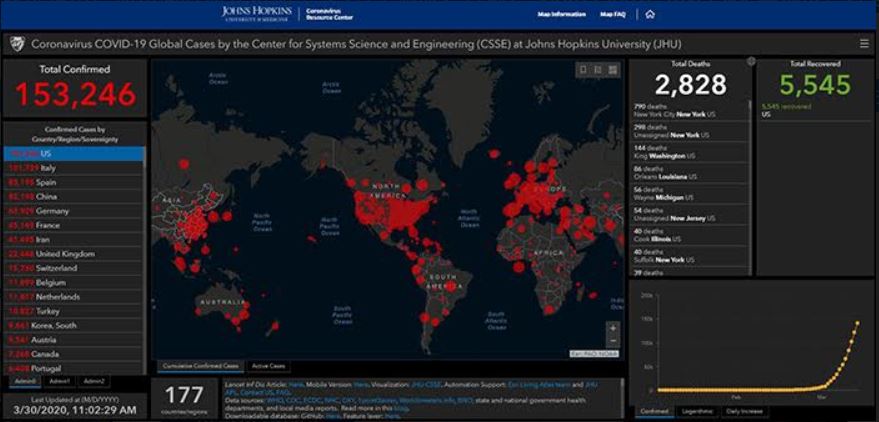The image size is (879, 422).
Task: Select Austria in the country list
Action: coord(74,340)
